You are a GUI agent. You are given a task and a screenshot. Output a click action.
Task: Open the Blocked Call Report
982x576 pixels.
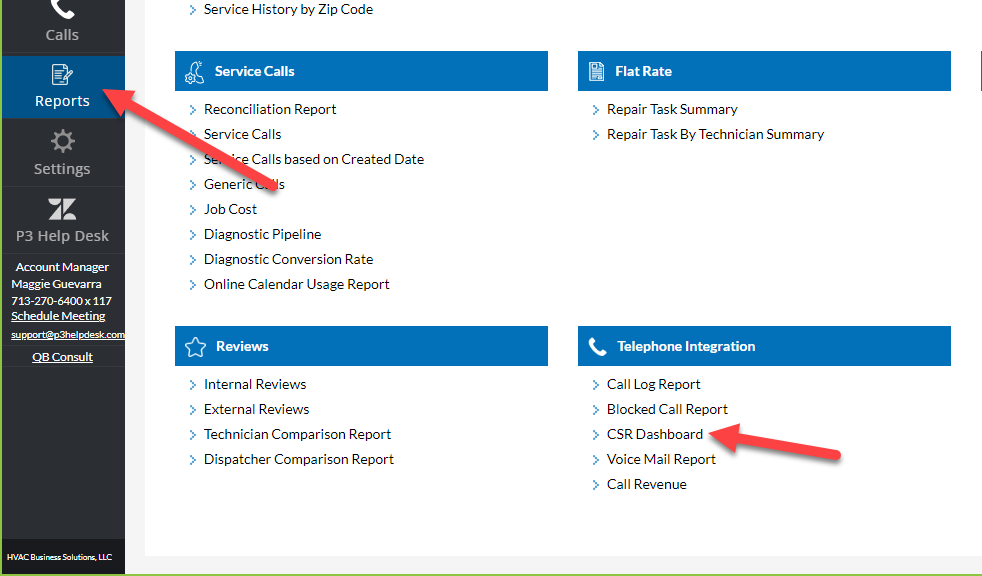point(667,409)
